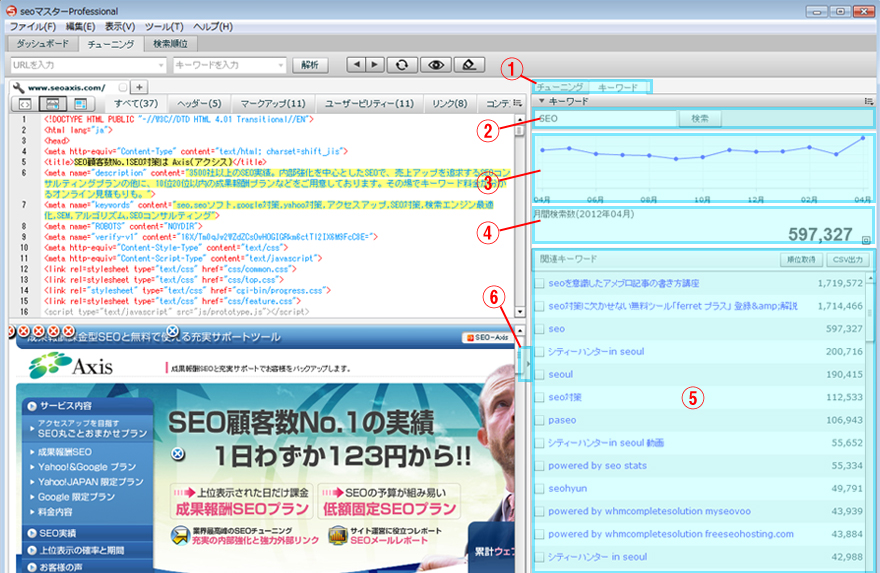The image size is (880, 573).
Task: Click the Axis logo in preview
Action: click(x=71, y=365)
